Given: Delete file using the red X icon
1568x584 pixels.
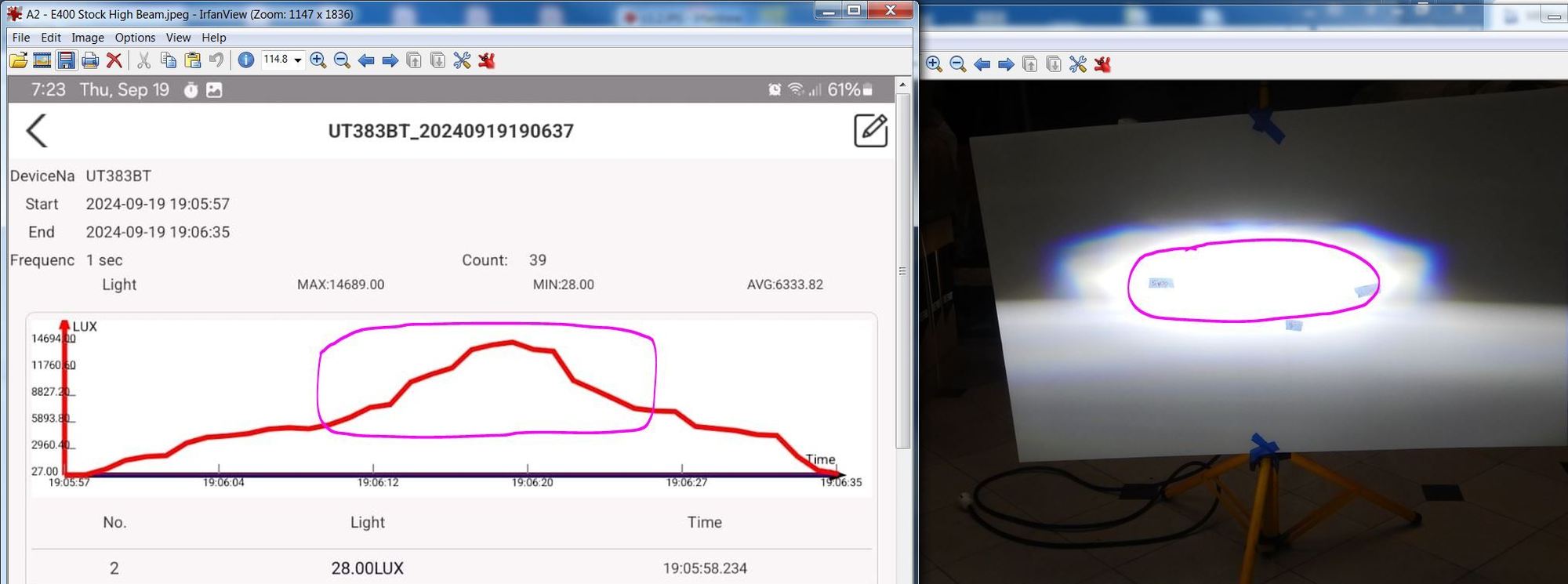Looking at the screenshot, I should 114,60.
